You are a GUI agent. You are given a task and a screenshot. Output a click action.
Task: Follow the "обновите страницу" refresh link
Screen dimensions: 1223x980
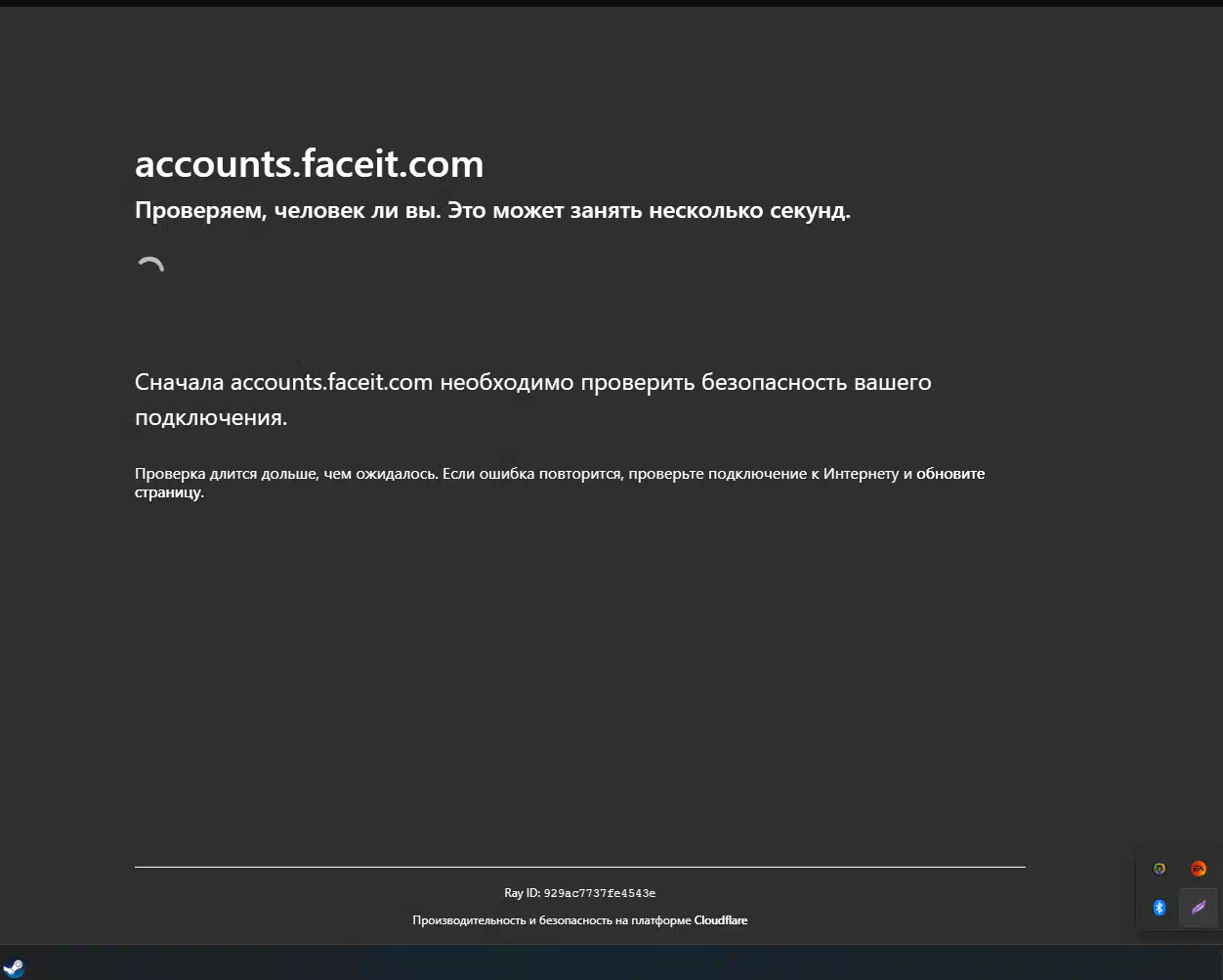pyautogui.click(x=950, y=474)
